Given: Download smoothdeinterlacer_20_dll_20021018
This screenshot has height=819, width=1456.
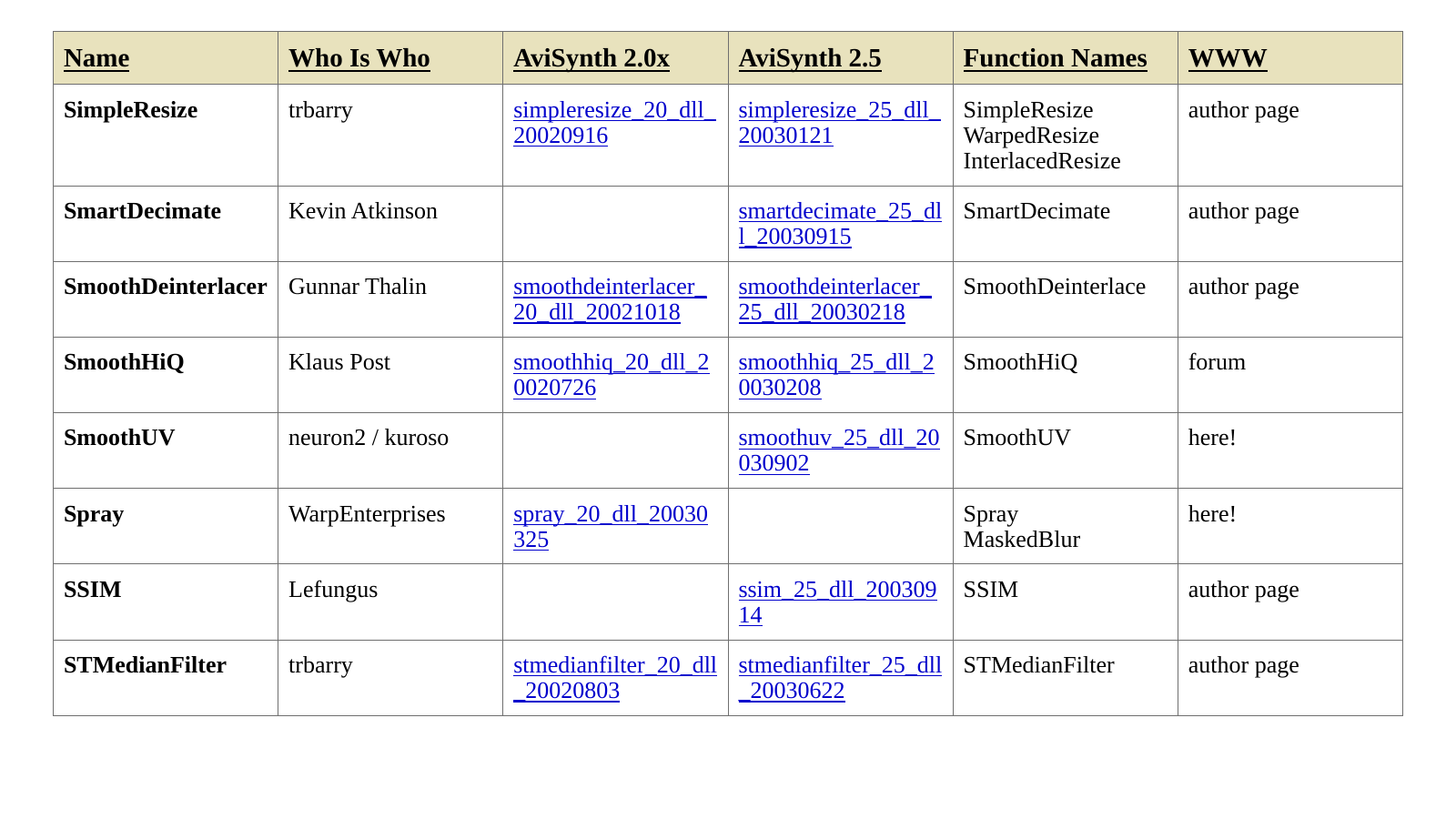Looking at the screenshot, I should coord(610,299).
